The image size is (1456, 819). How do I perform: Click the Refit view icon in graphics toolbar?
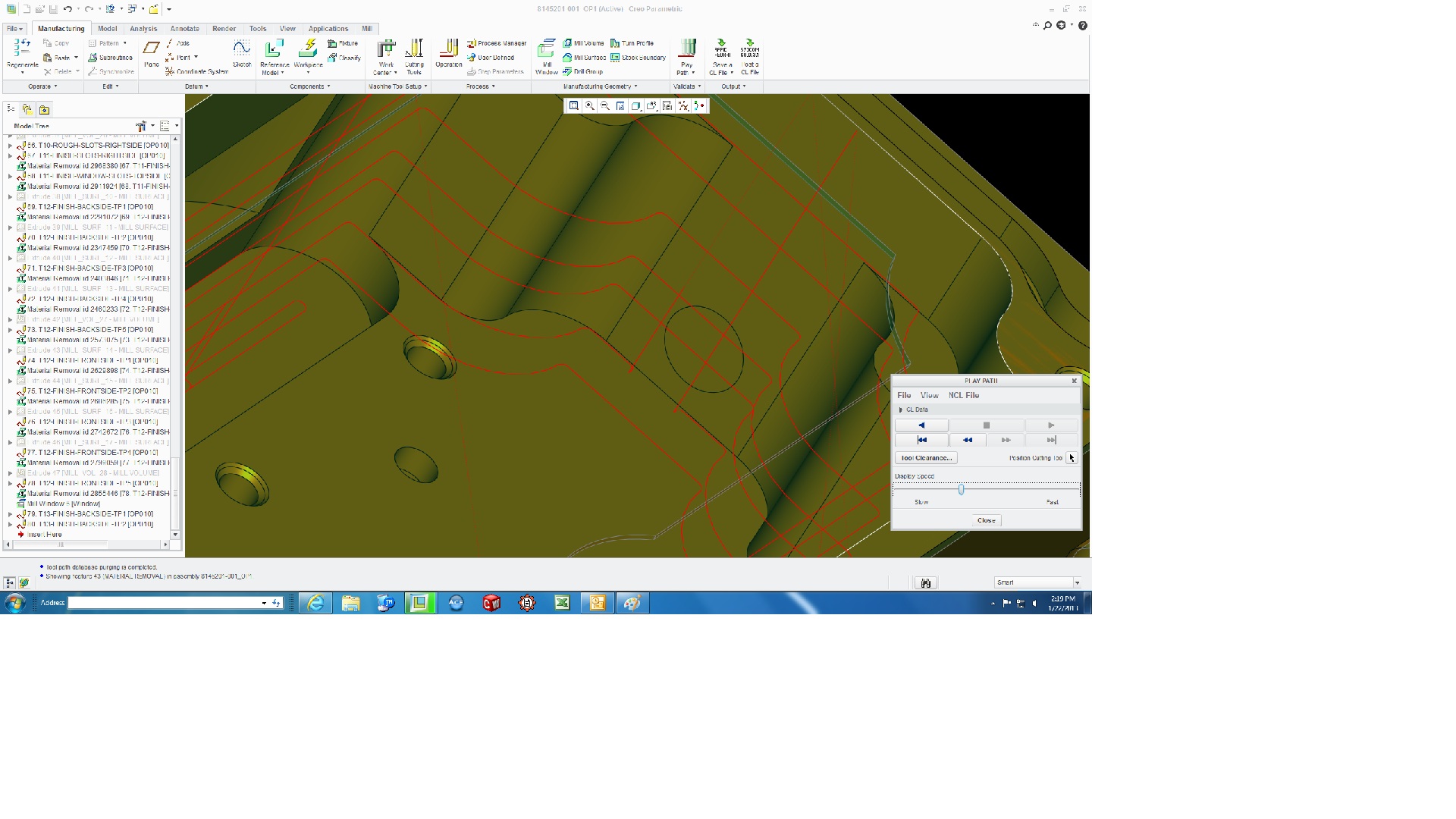pyautogui.click(x=574, y=106)
